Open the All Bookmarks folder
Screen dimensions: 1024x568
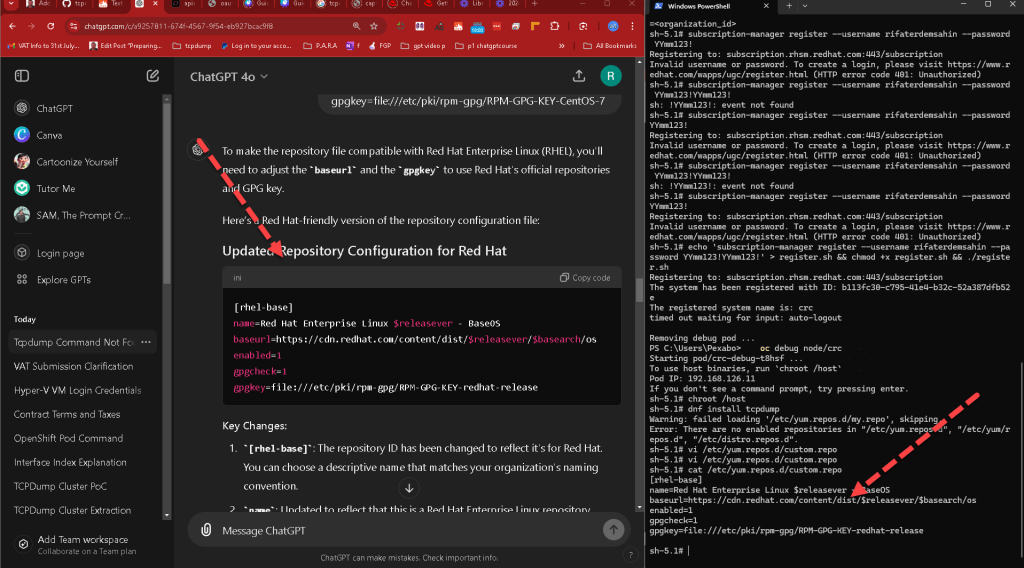coord(610,46)
